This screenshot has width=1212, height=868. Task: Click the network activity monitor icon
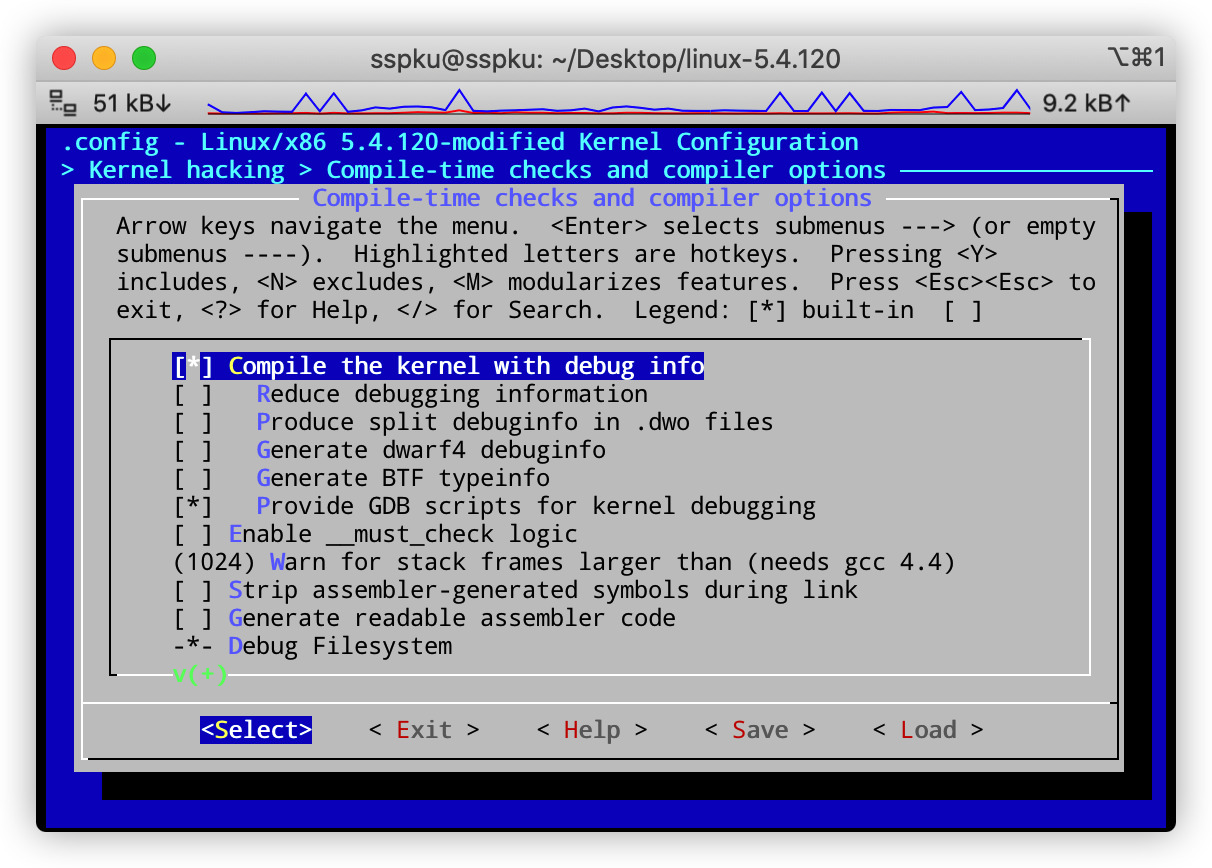(x=64, y=102)
